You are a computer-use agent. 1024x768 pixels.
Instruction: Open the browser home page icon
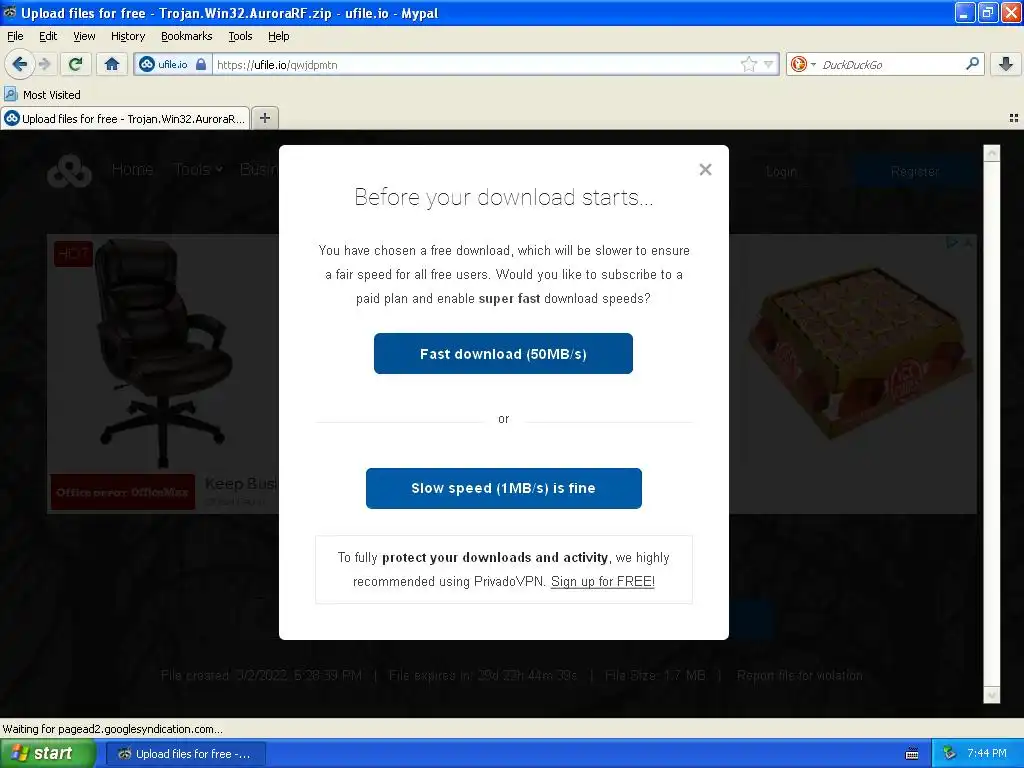(x=112, y=64)
